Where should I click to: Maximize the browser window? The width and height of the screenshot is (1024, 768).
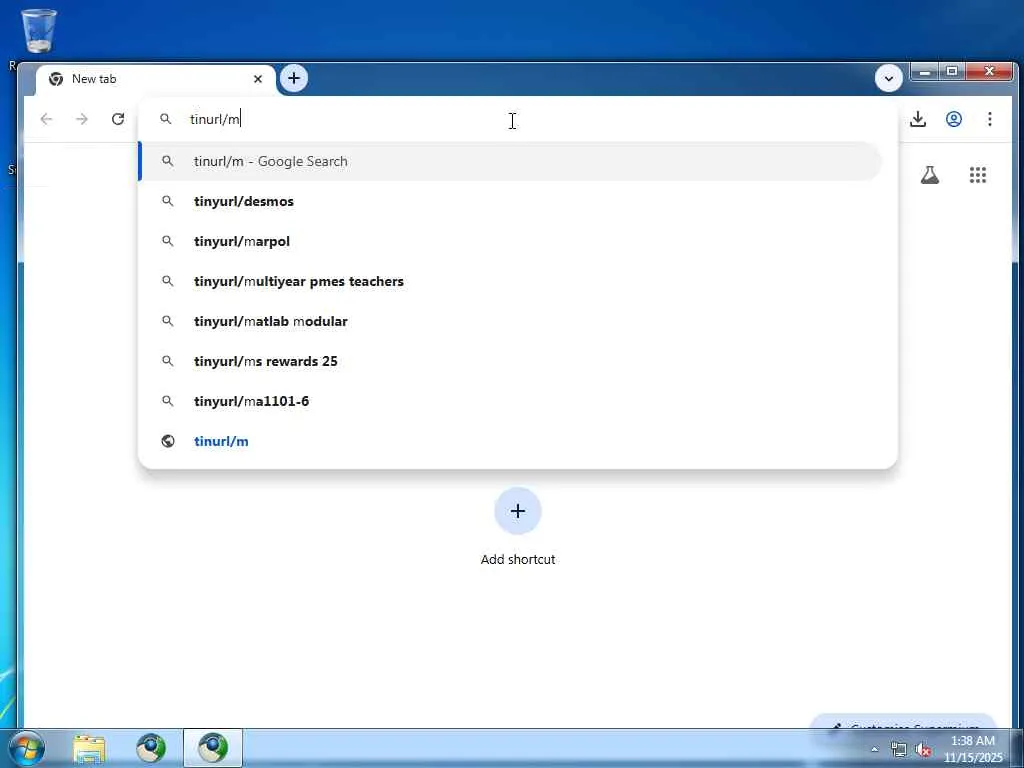952,72
